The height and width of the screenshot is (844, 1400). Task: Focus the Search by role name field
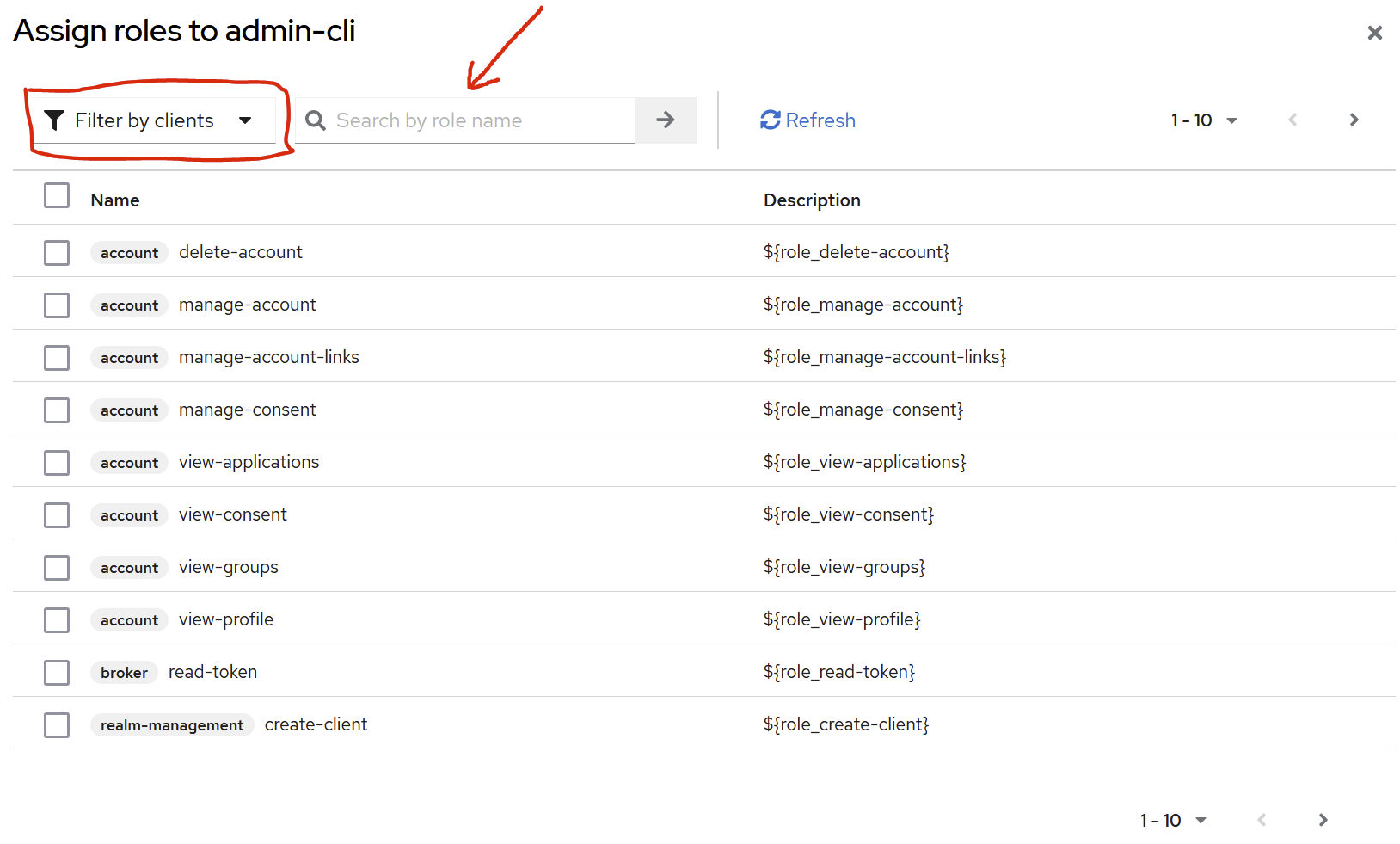pyautogui.click(x=482, y=120)
